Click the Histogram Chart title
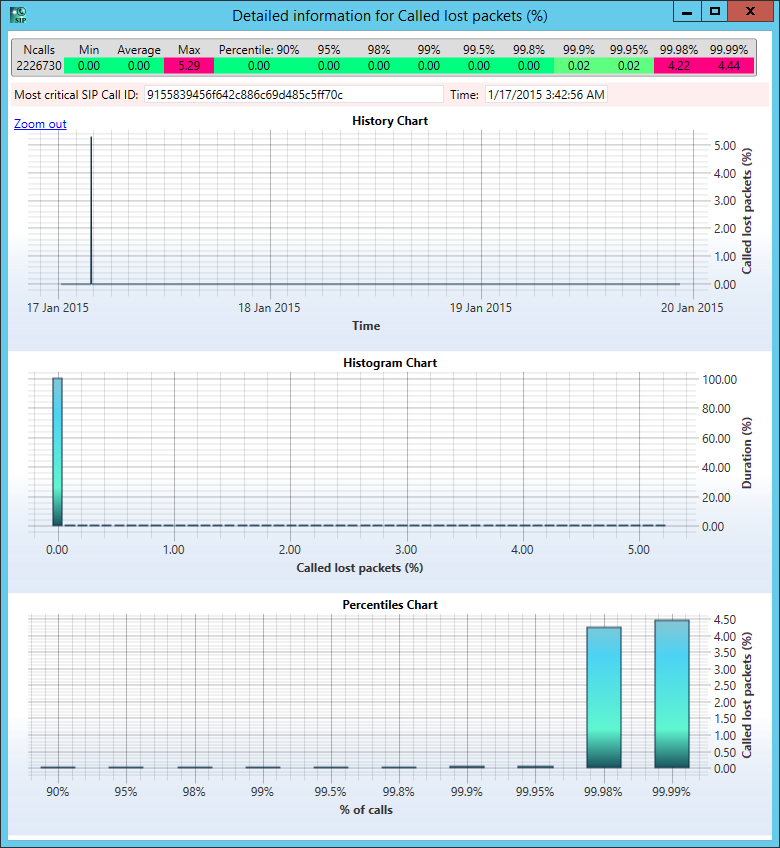This screenshot has height=848, width=780. click(x=389, y=363)
